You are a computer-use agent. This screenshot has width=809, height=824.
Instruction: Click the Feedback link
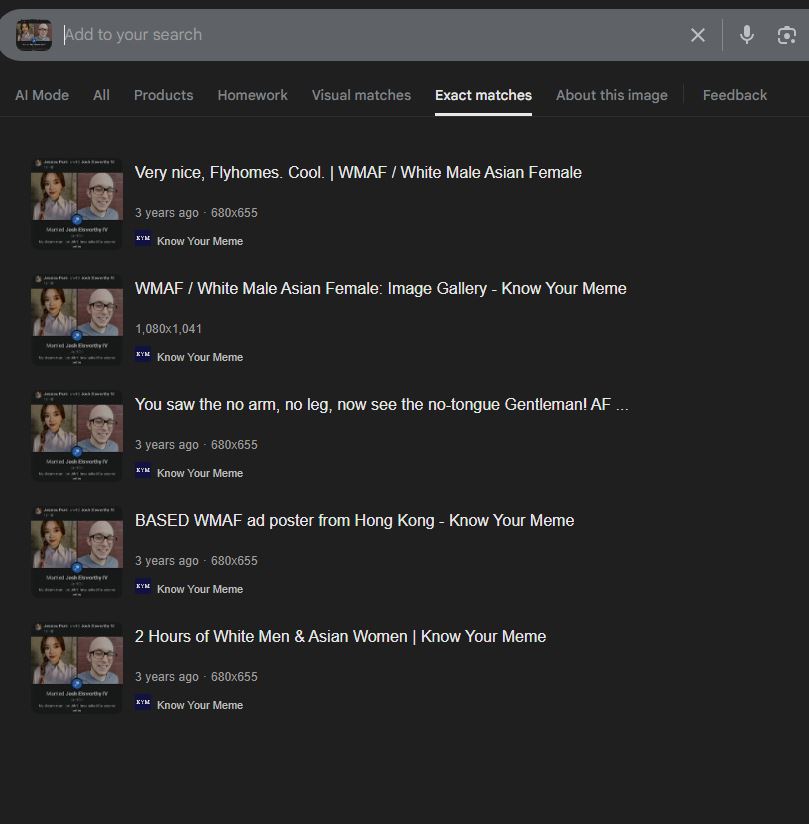[x=735, y=95]
